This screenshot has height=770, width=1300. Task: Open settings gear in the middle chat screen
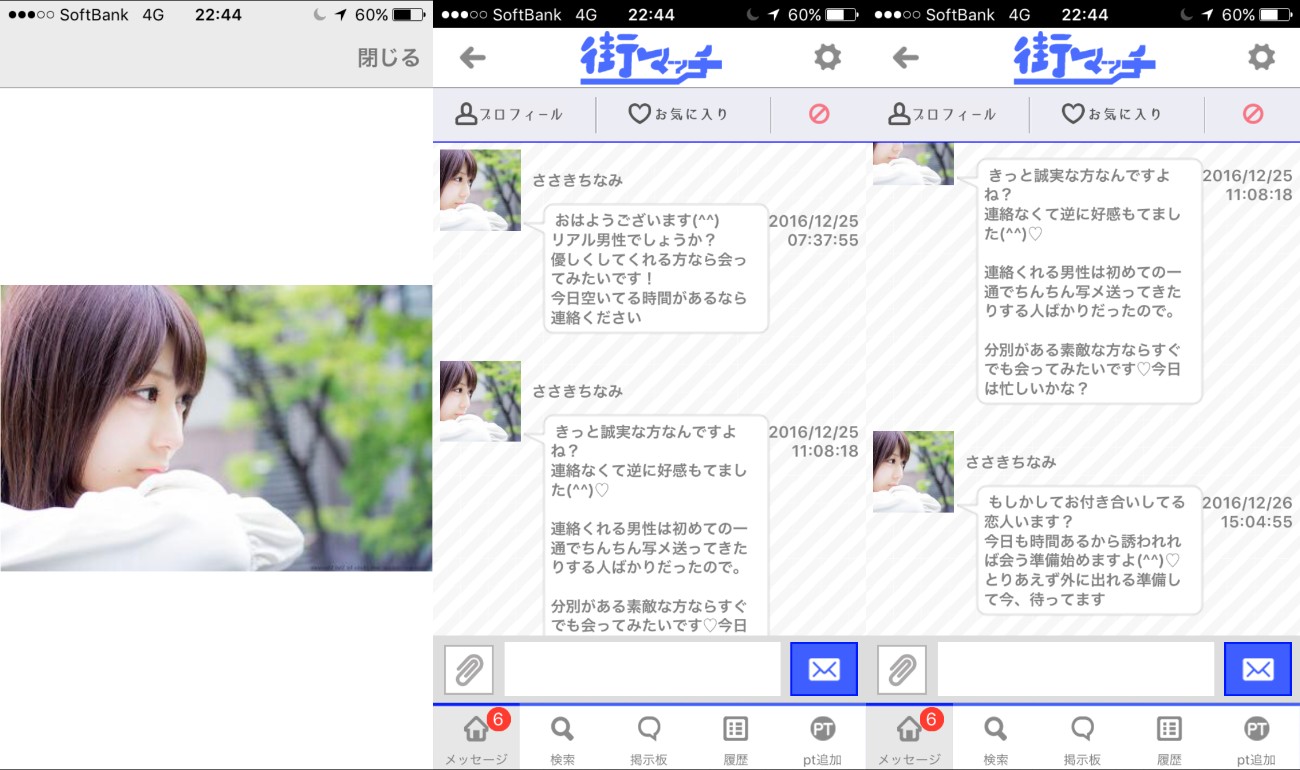point(827,57)
